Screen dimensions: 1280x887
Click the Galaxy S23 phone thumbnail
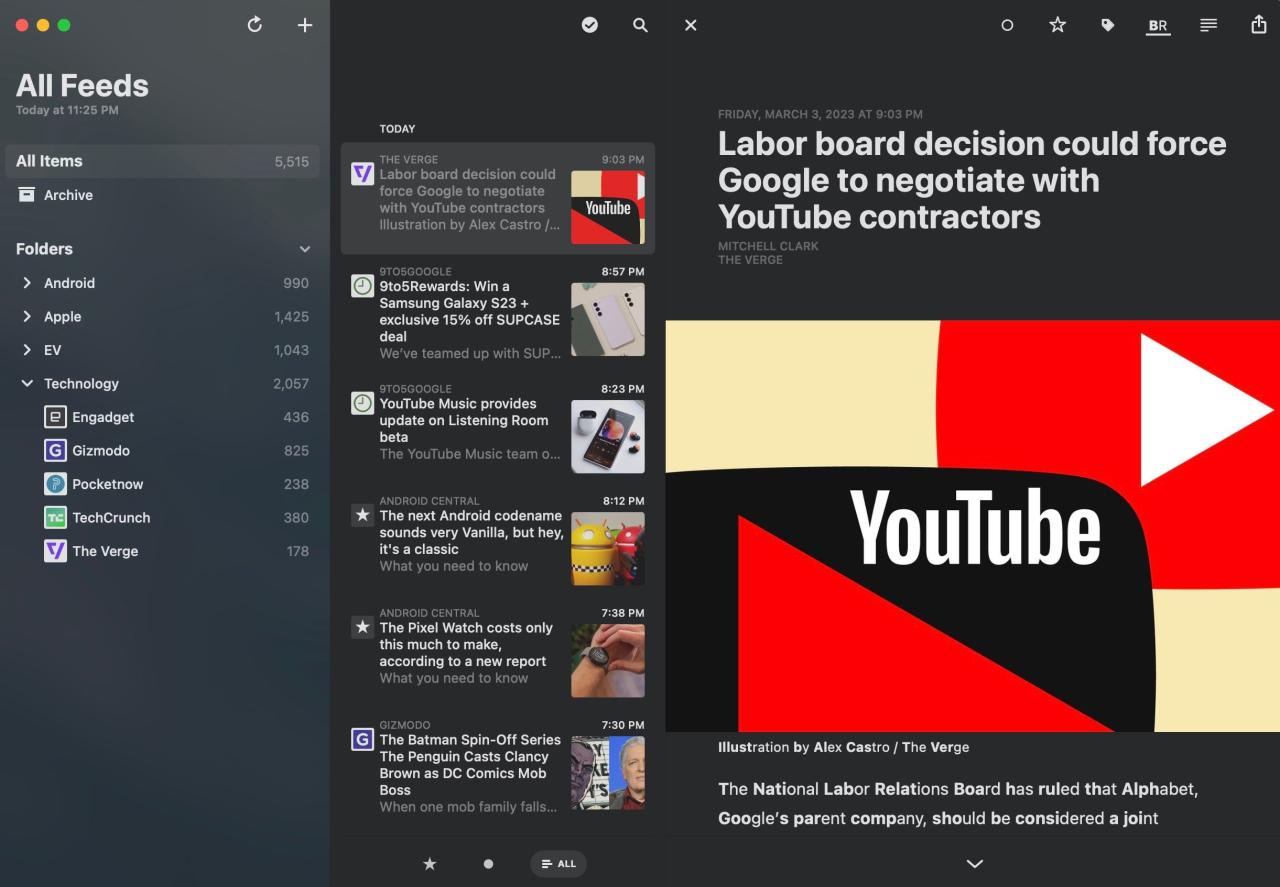[608, 319]
